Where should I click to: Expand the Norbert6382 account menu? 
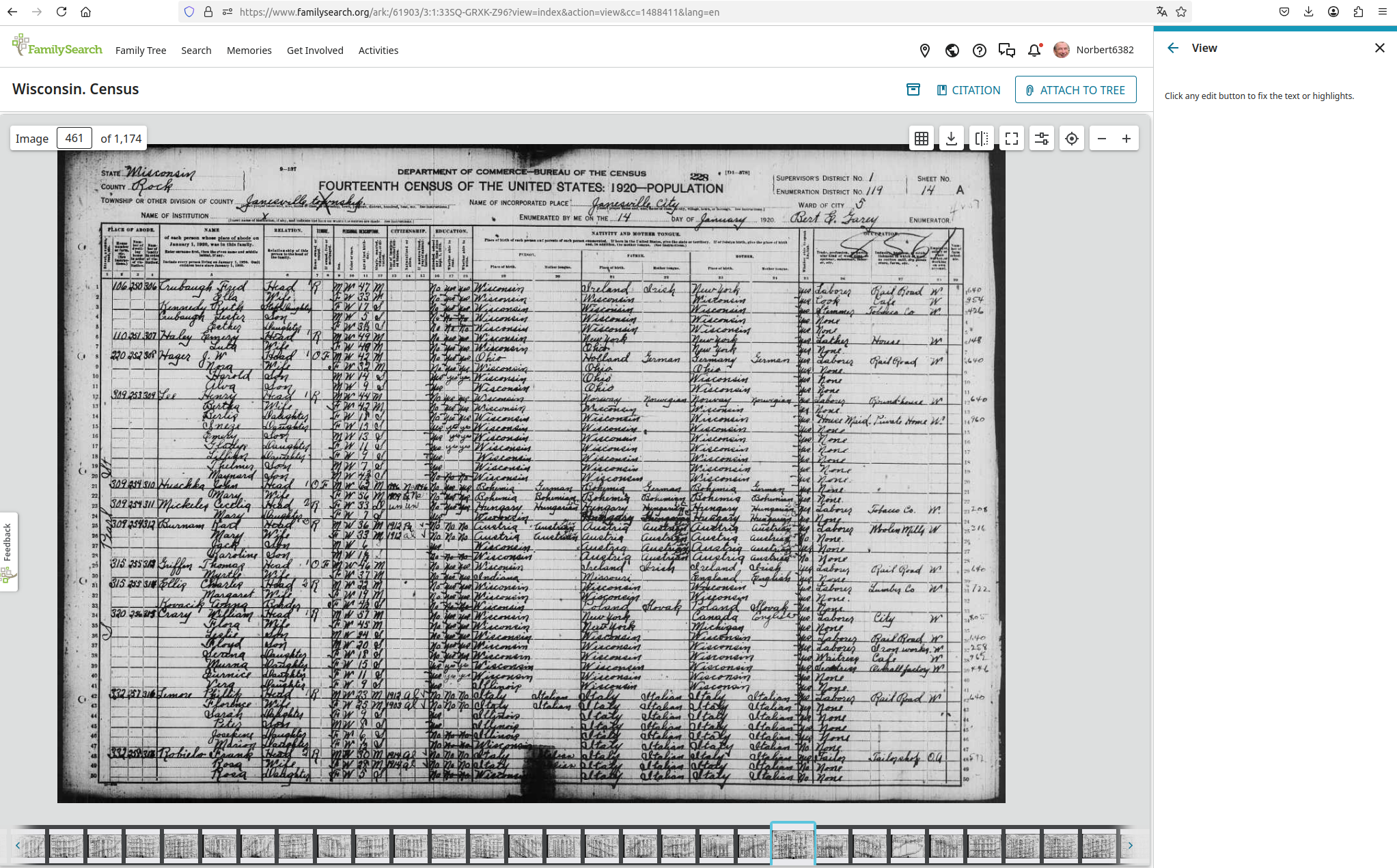[1094, 50]
